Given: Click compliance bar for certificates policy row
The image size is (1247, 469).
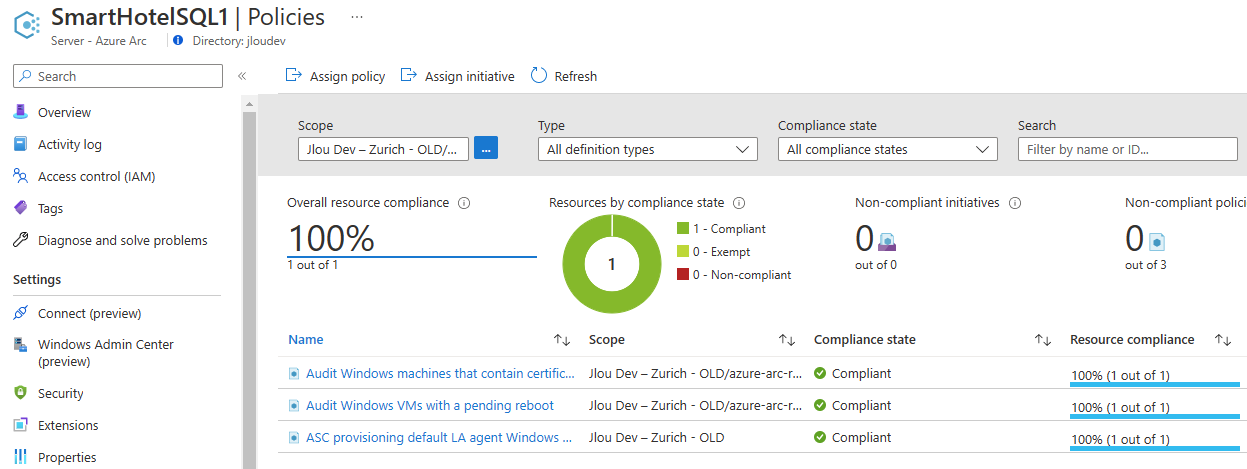Looking at the screenshot, I should (1155, 383).
